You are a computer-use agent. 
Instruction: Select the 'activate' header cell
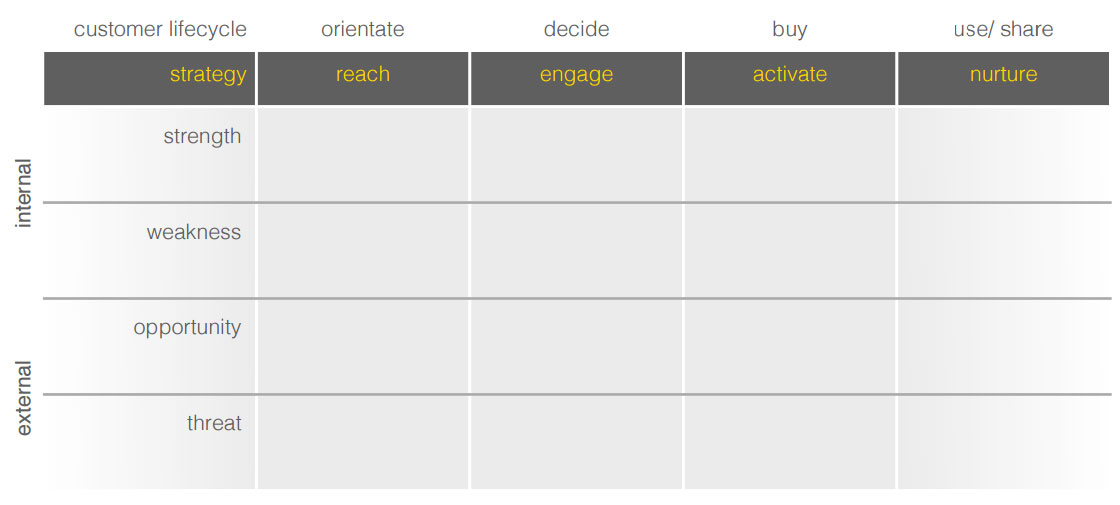(790, 75)
